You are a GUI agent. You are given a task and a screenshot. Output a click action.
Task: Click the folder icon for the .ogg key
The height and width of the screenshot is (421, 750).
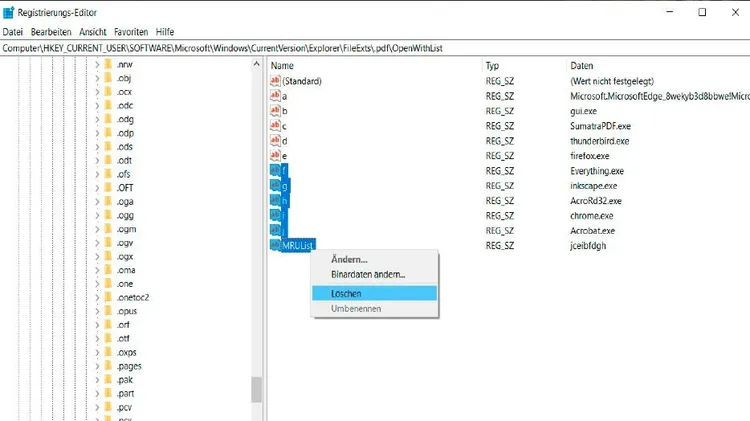coord(109,215)
